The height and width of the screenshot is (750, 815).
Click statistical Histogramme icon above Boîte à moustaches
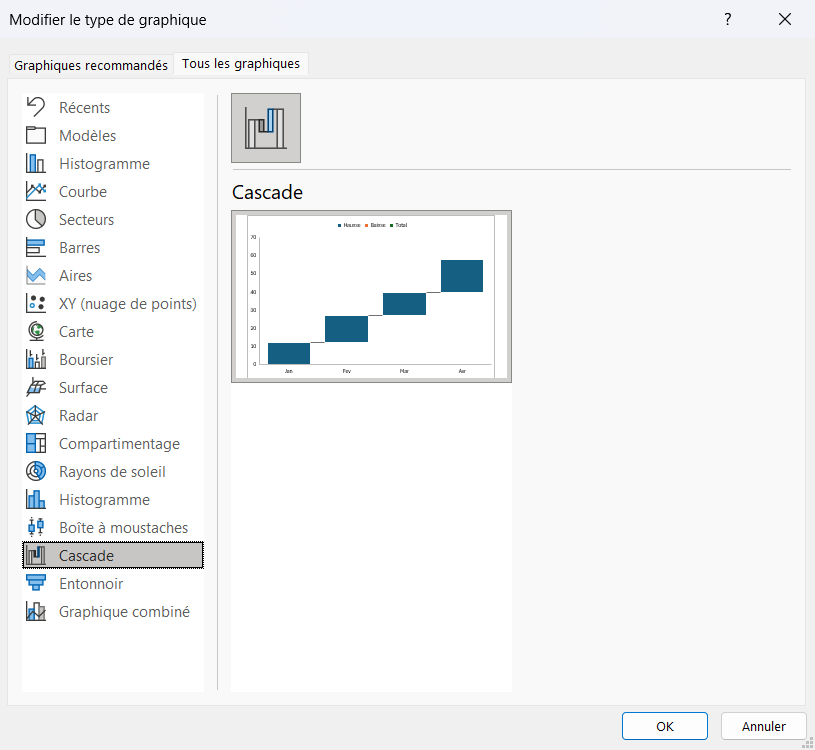tap(36, 499)
